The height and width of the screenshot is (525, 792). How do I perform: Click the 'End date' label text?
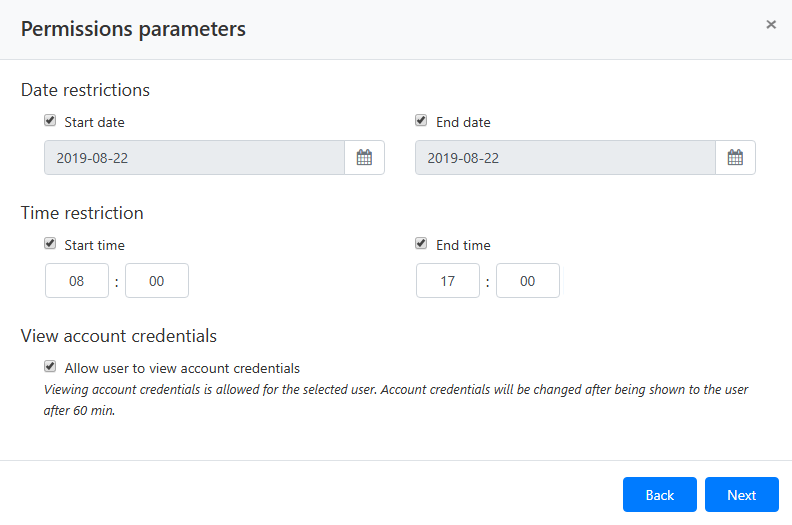coord(463,122)
